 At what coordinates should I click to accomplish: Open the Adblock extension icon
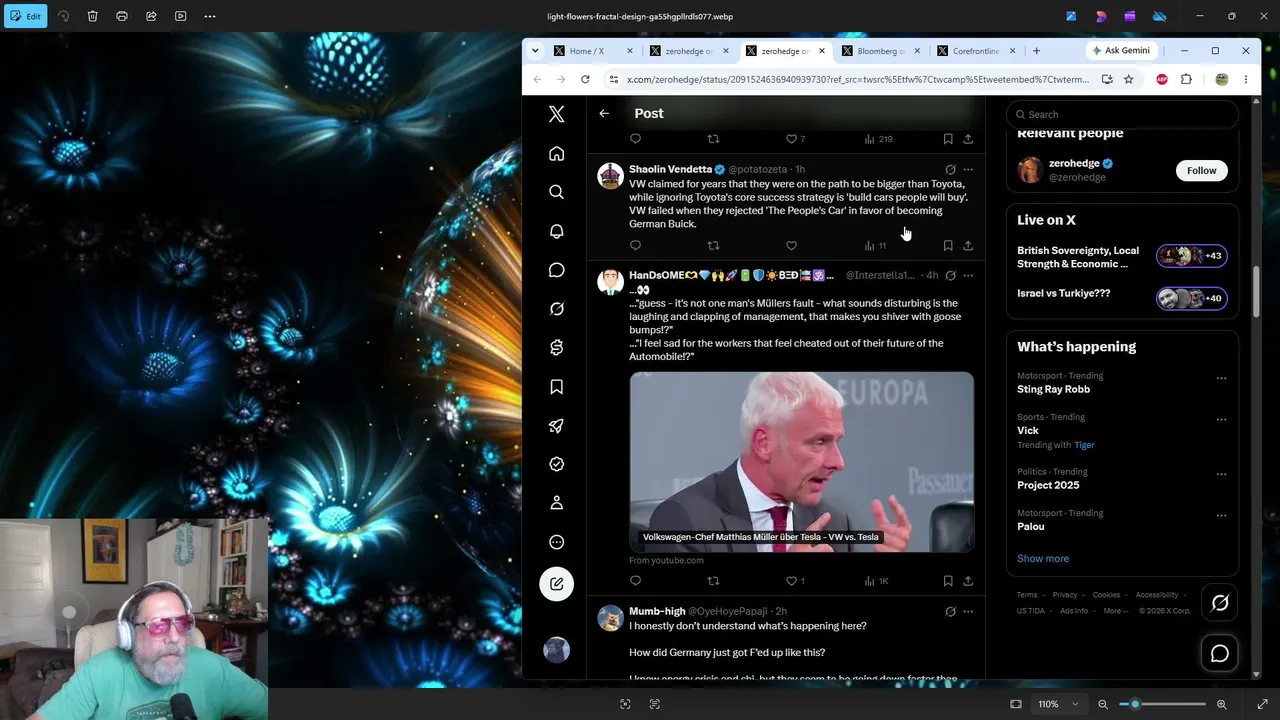[x=1162, y=79]
